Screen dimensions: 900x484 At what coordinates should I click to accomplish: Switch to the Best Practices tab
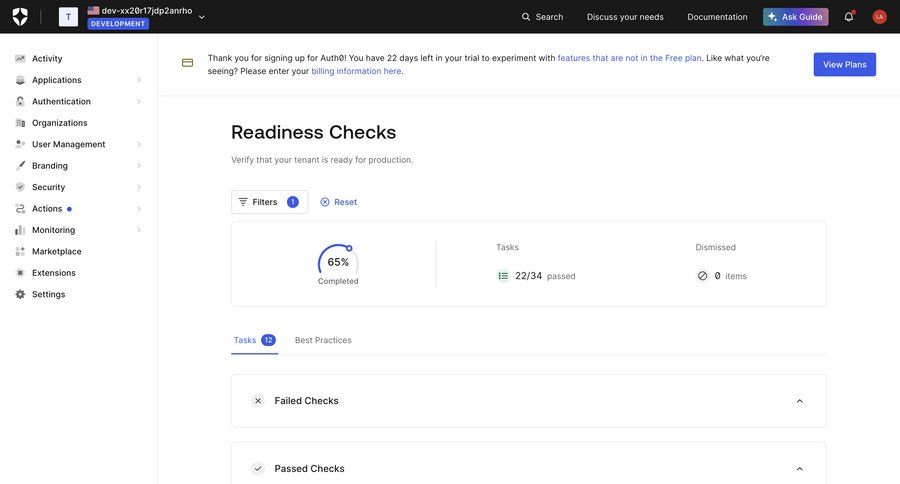pyautogui.click(x=323, y=340)
